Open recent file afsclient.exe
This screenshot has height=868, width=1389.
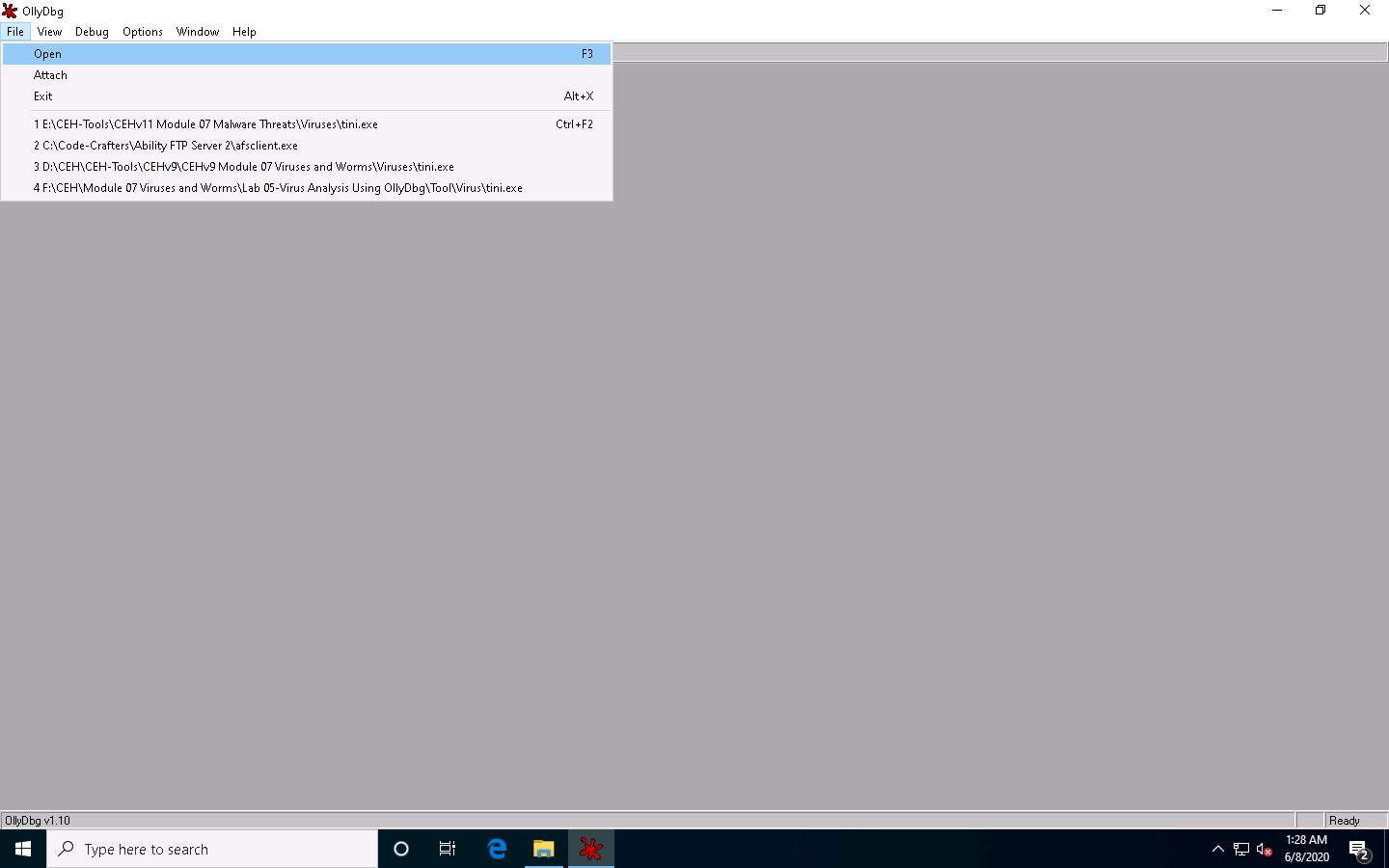pyautogui.click(x=307, y=146)
